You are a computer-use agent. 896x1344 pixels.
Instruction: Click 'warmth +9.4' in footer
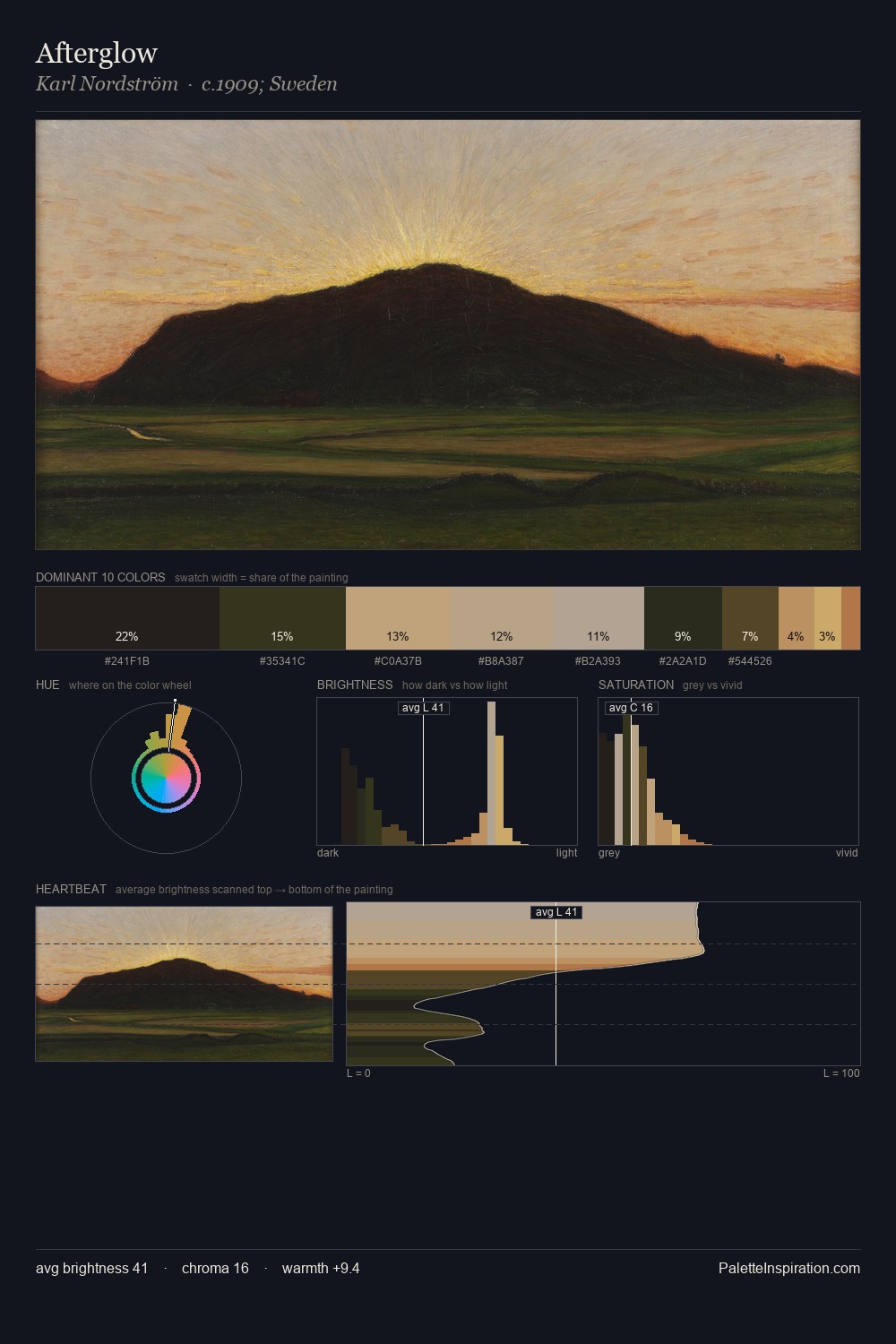point(321,1268)
